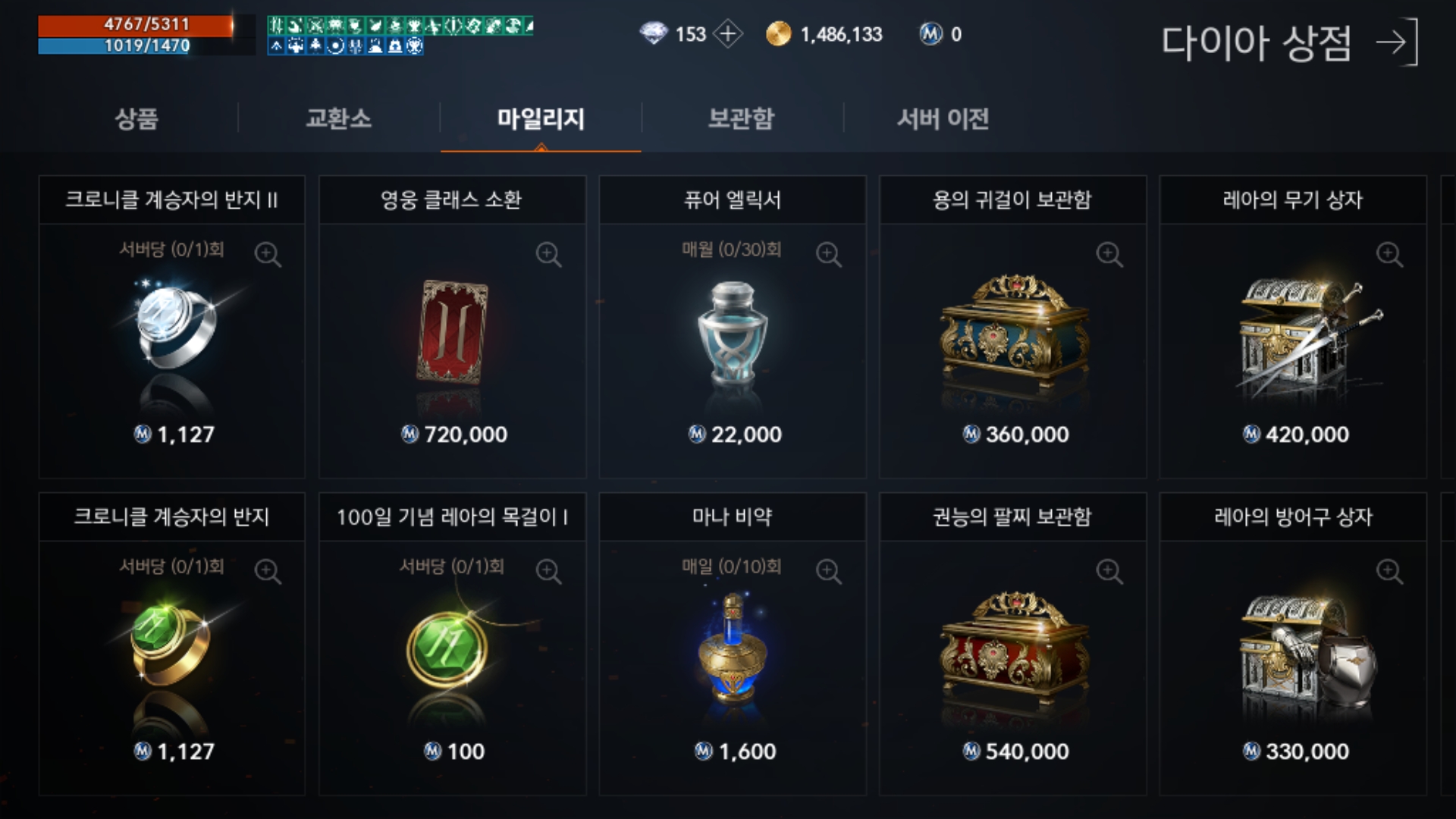Open magnifier on 권능의 팔찌 보관함
The width and height of the screenshot is (1456, 819).
(x=1109, y=572)
